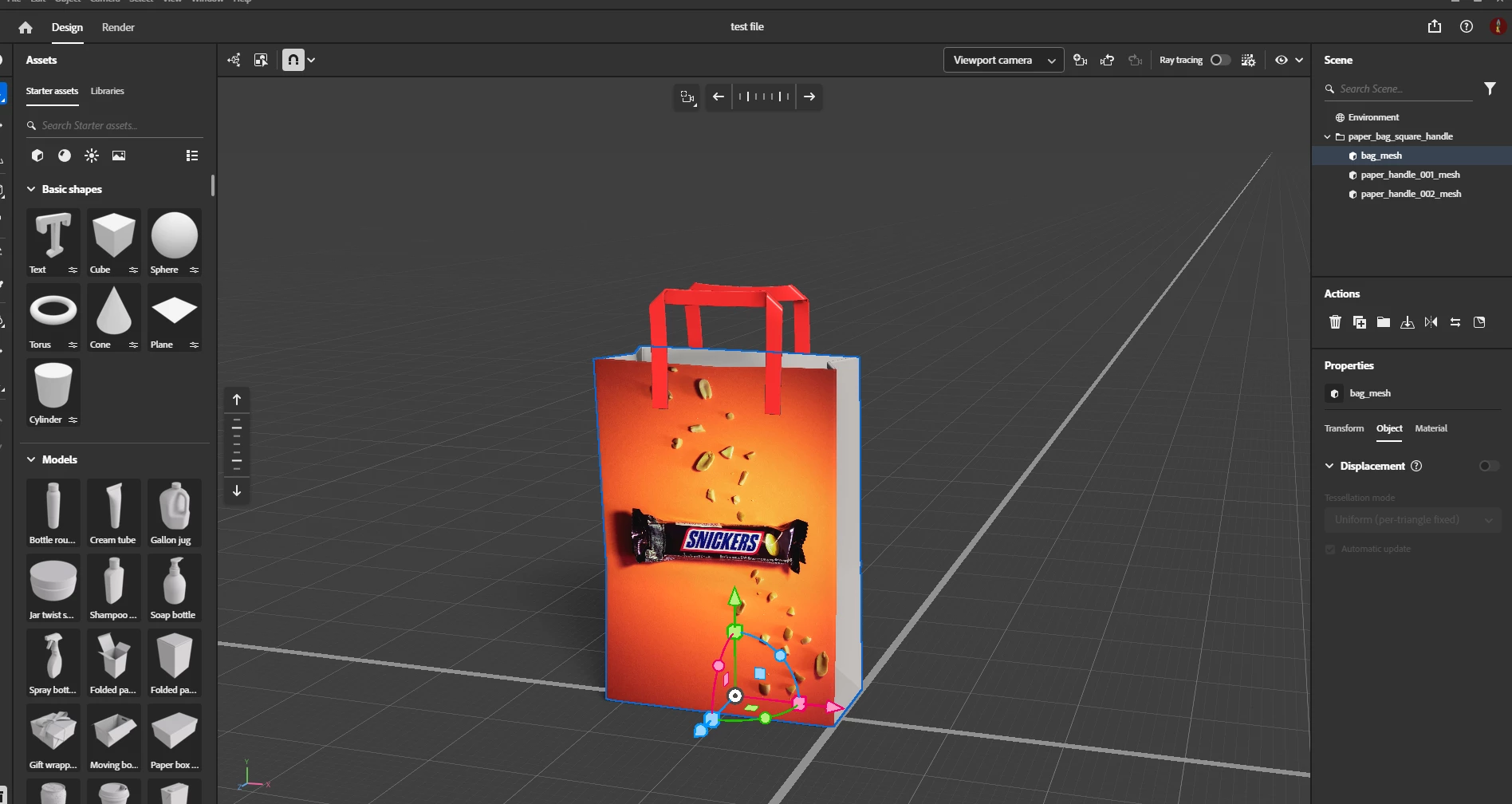Filter starter assets by models icon
Viewport: 1512px width, 804px height.
pos(37,156)
